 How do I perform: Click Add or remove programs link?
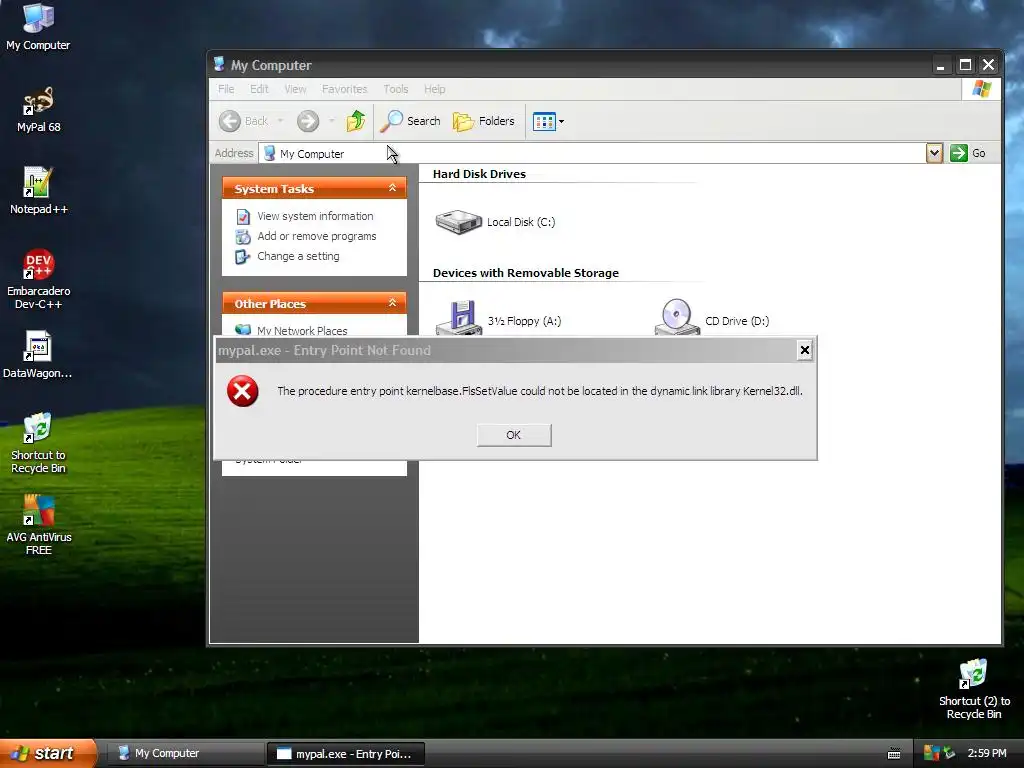tap(317, 236)
